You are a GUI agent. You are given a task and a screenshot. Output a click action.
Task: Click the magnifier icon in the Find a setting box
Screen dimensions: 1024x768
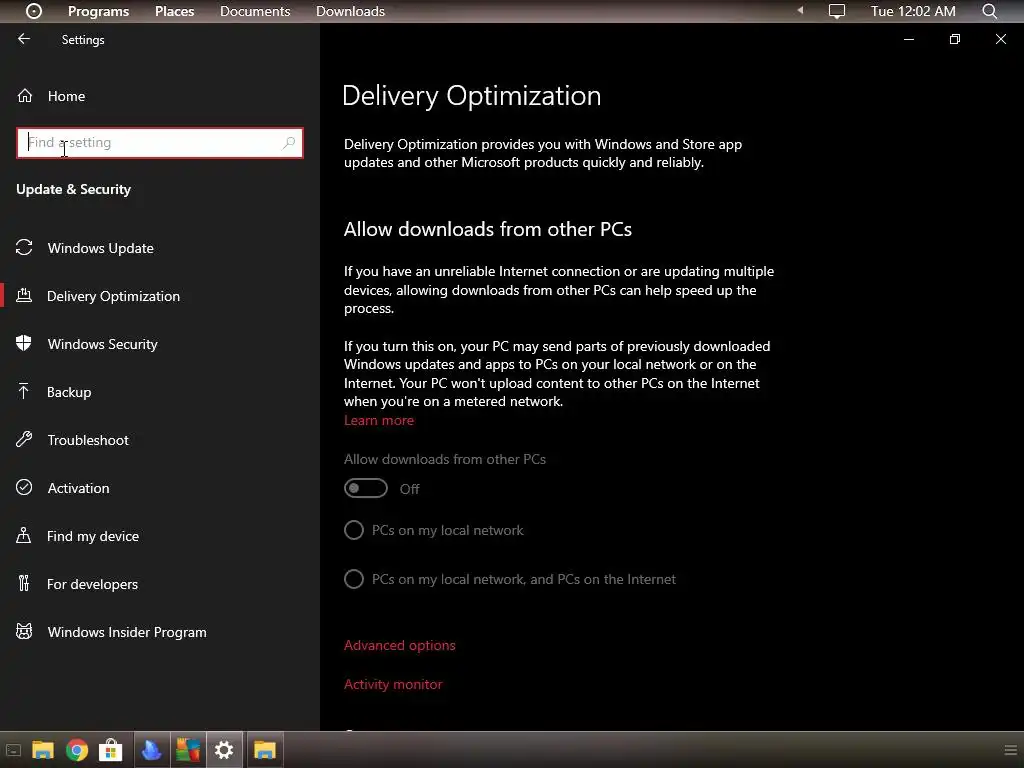pyautogui.click(x=289, y=142)
